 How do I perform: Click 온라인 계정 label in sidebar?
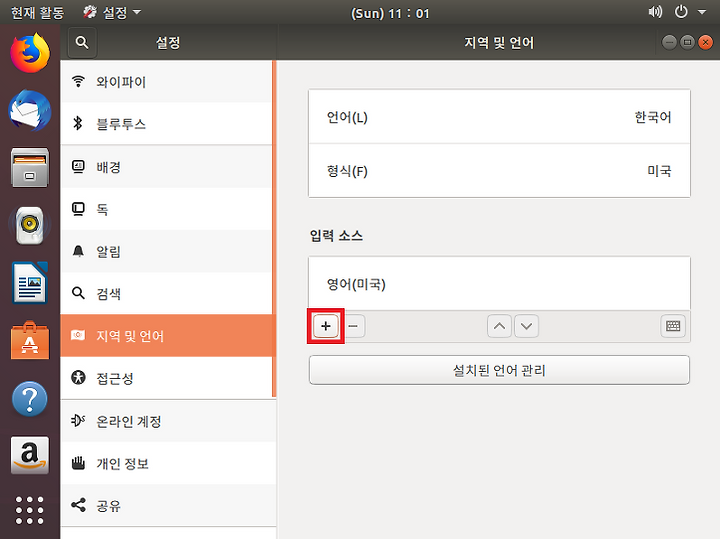(129, 421)
